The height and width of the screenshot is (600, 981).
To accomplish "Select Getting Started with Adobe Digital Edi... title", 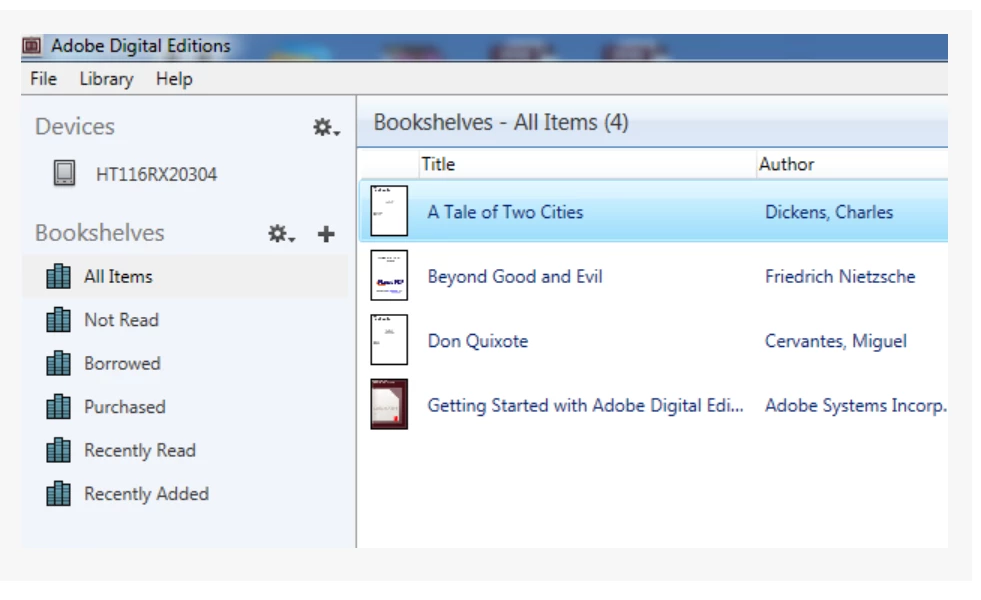I will click(586, 405).
